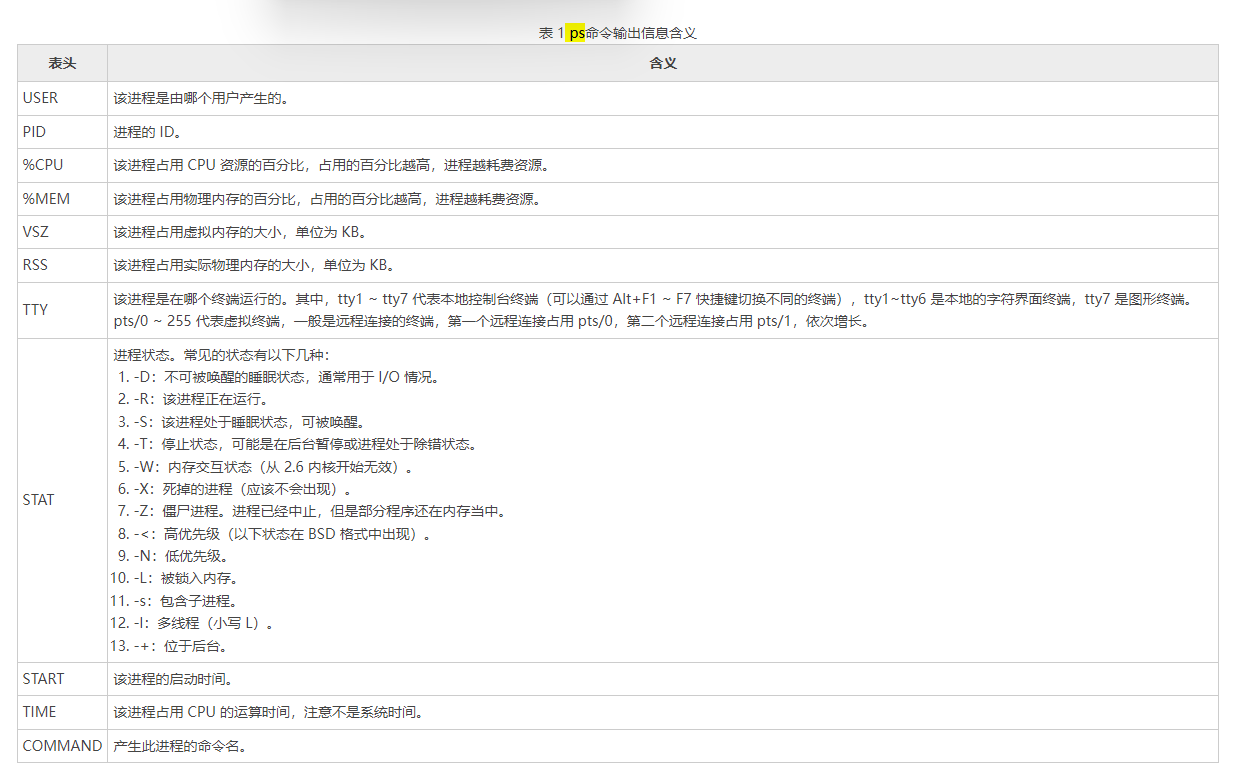Select the TTY row header cell

coord(62,310)
